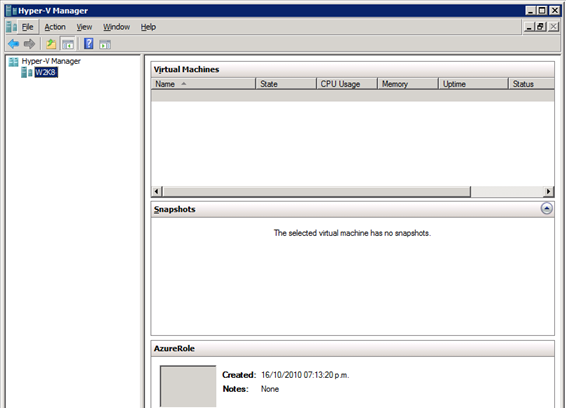Image resolution: width=566 pixels, height=408 pixels.
Task: Click the MMC system icon beside File menu
Action: coord(11,27)
